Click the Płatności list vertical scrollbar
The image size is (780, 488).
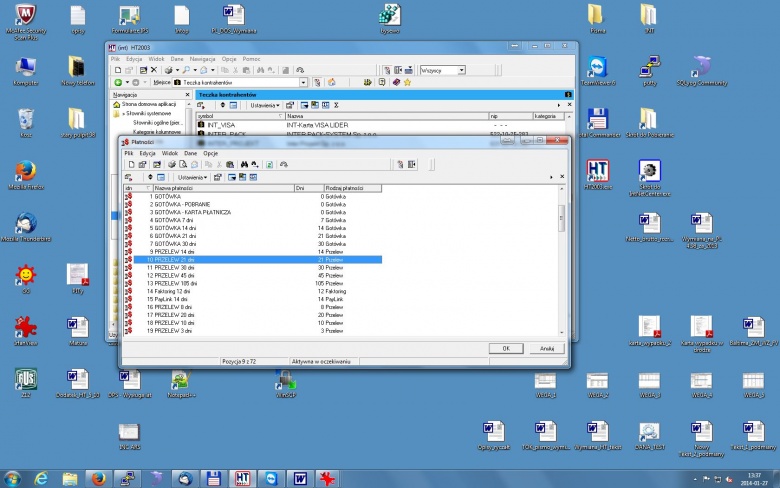tap(562, 260)
